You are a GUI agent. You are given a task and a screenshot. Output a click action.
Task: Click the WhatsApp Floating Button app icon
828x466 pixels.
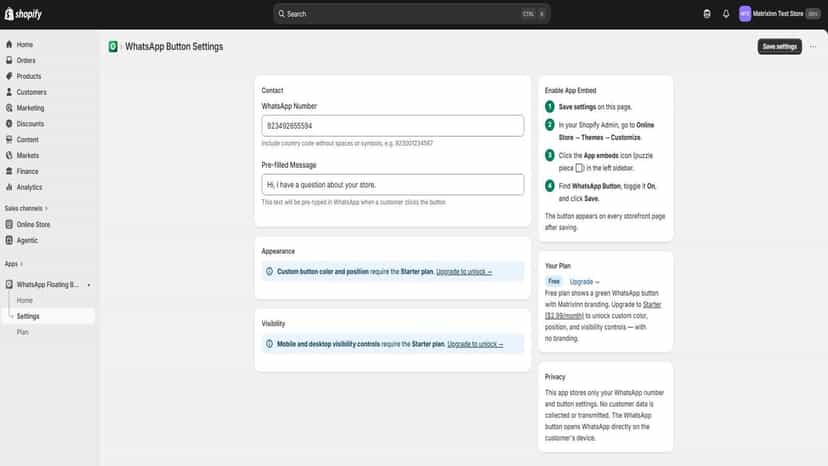[9, 284]
